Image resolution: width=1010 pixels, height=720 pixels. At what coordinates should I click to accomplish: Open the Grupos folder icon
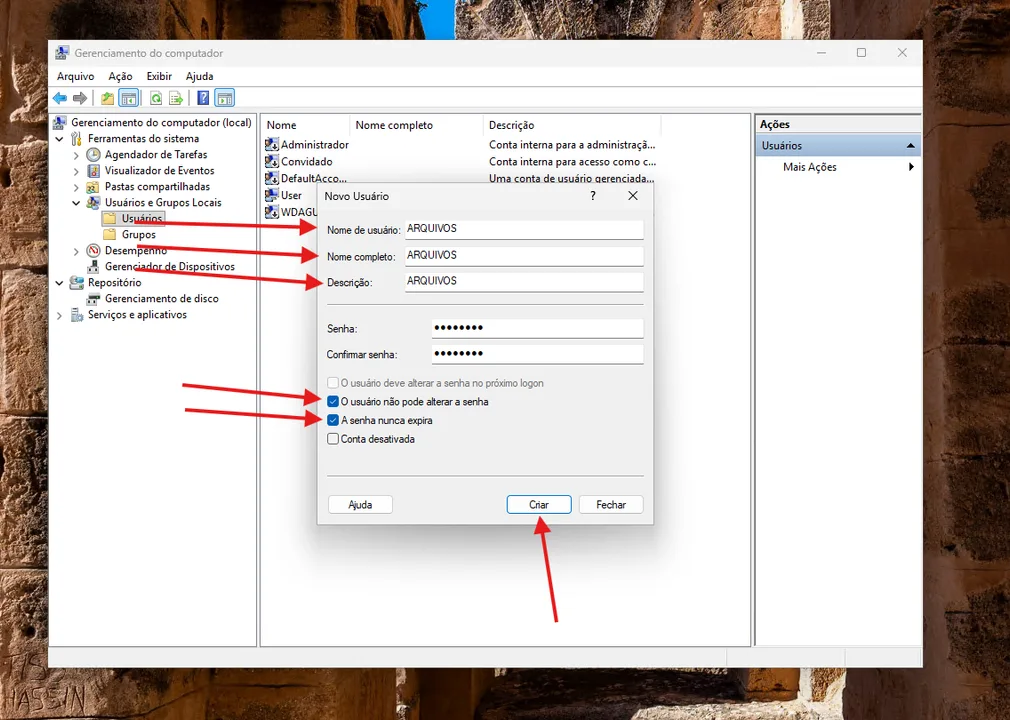[x=110, y=234]
